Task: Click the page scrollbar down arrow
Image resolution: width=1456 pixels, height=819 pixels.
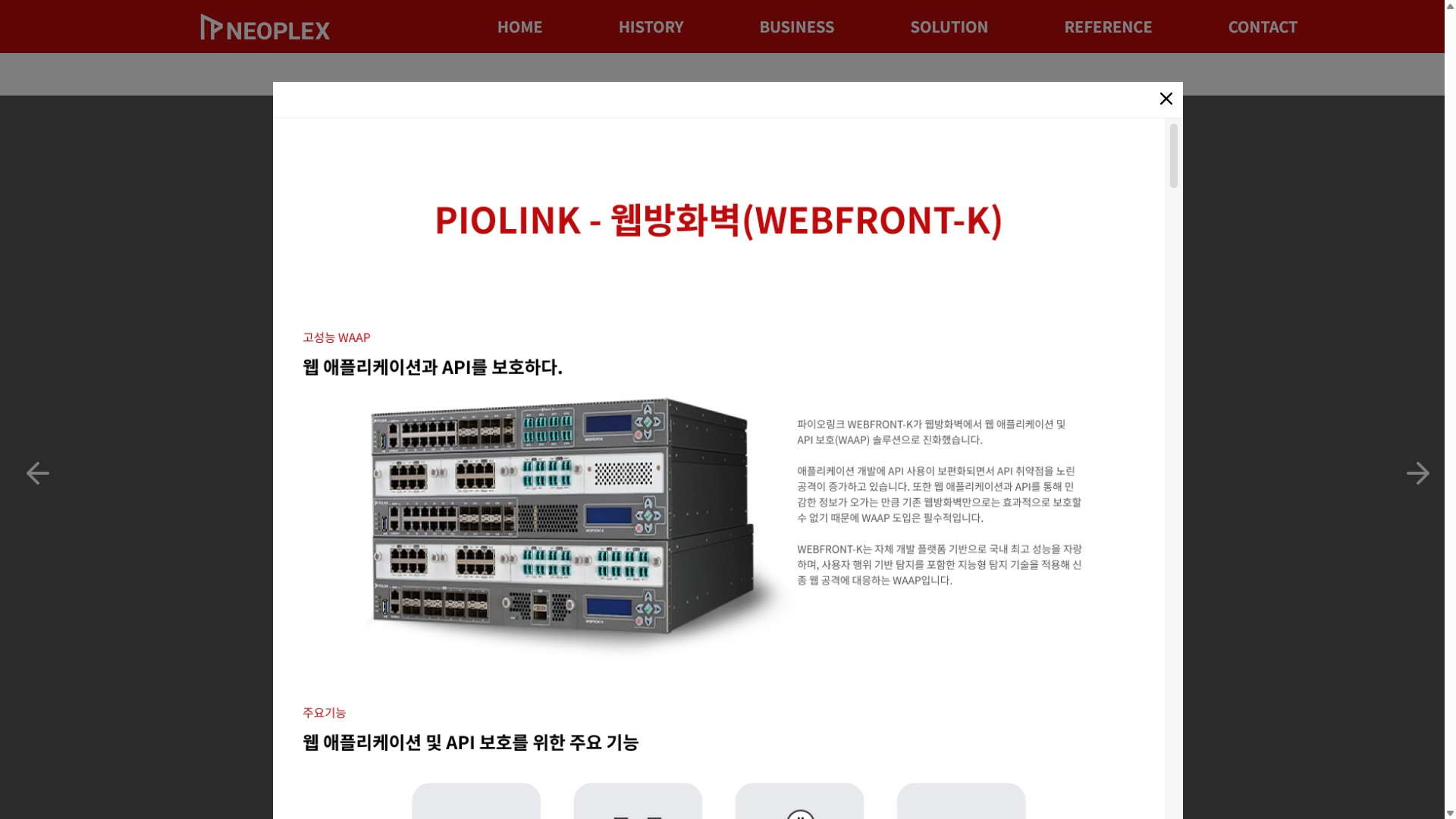Action: pyautogui.click(x=1450, y=813)
